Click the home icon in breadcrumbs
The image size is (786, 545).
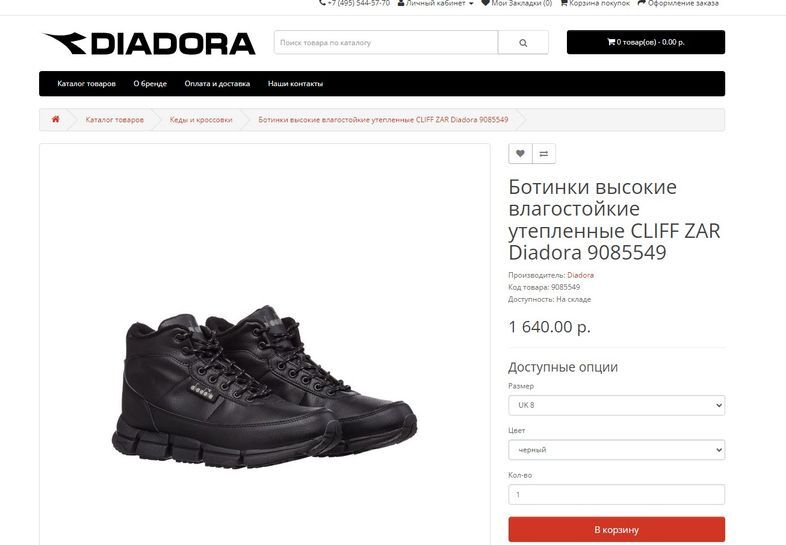coord(56,119)
